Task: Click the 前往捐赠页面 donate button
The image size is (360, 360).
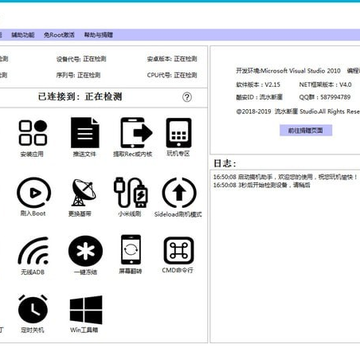Action: (306, 130)
